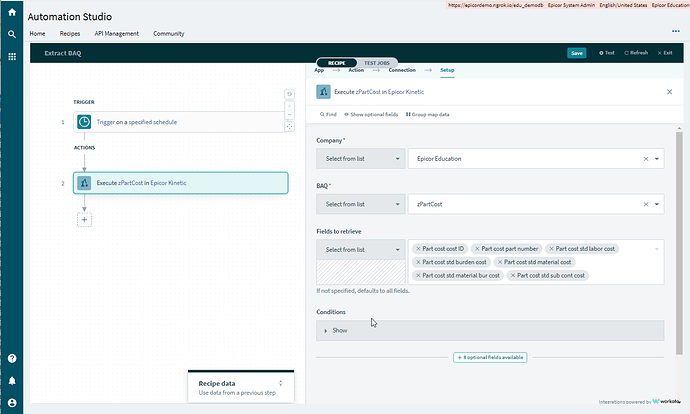Zoom out on the recipe canvas

(x=290, y=115)
